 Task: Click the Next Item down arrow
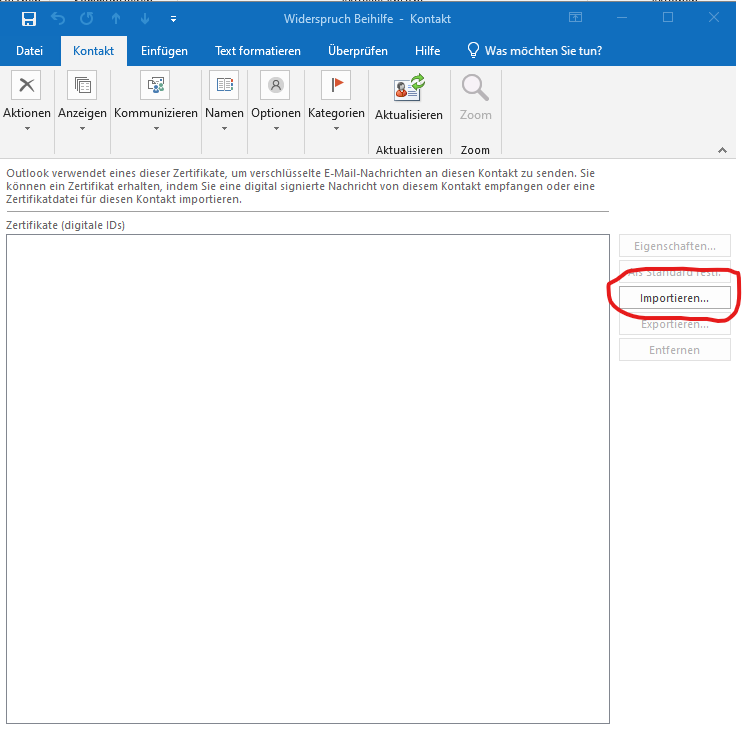145,19
